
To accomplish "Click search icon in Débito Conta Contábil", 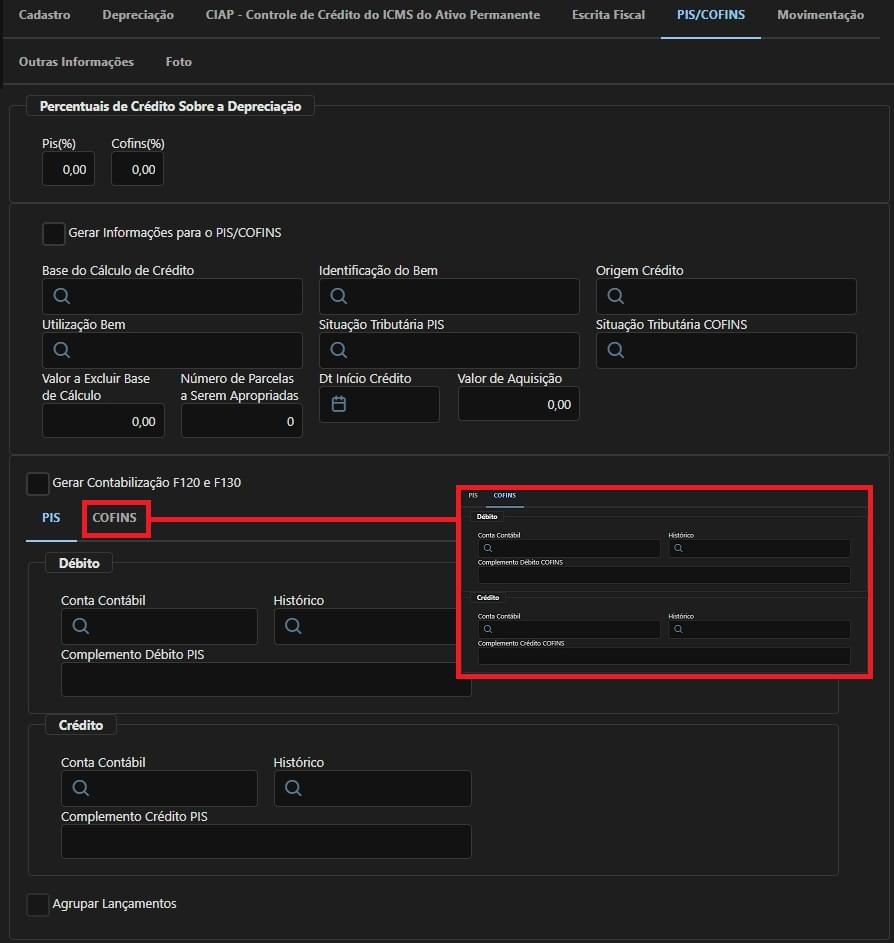I will tap(80, 626).
